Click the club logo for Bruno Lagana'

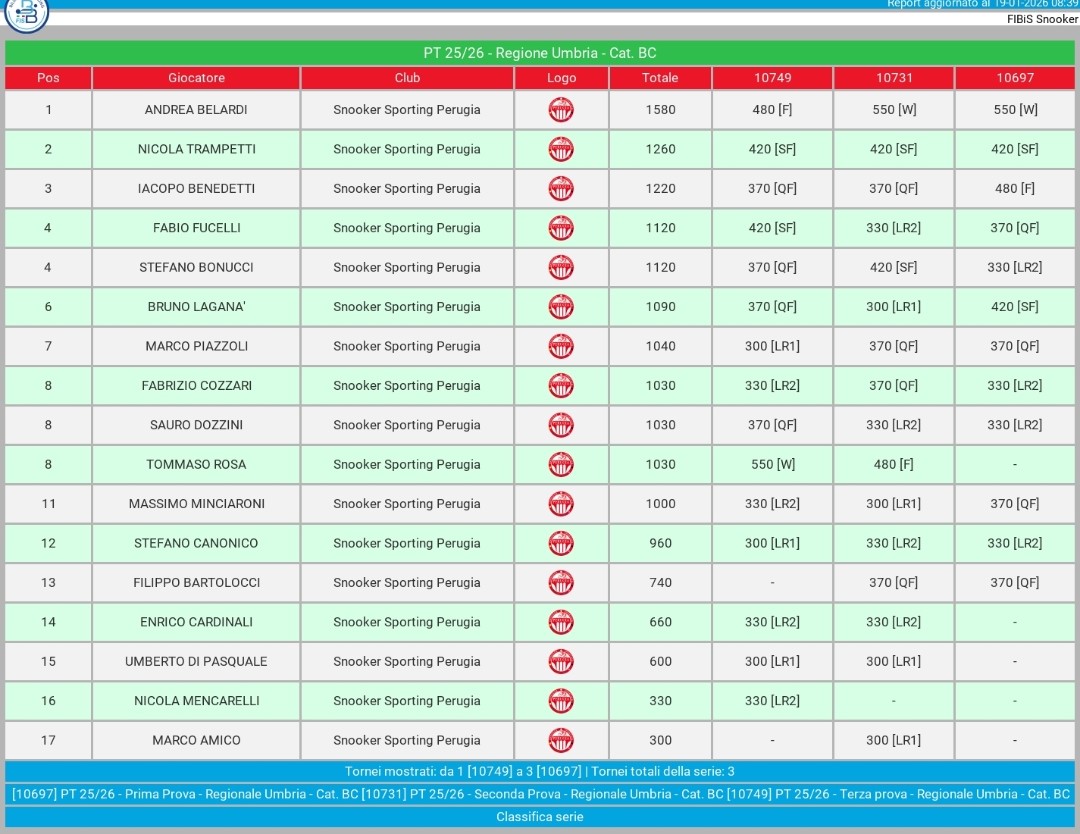pos(561,307)
